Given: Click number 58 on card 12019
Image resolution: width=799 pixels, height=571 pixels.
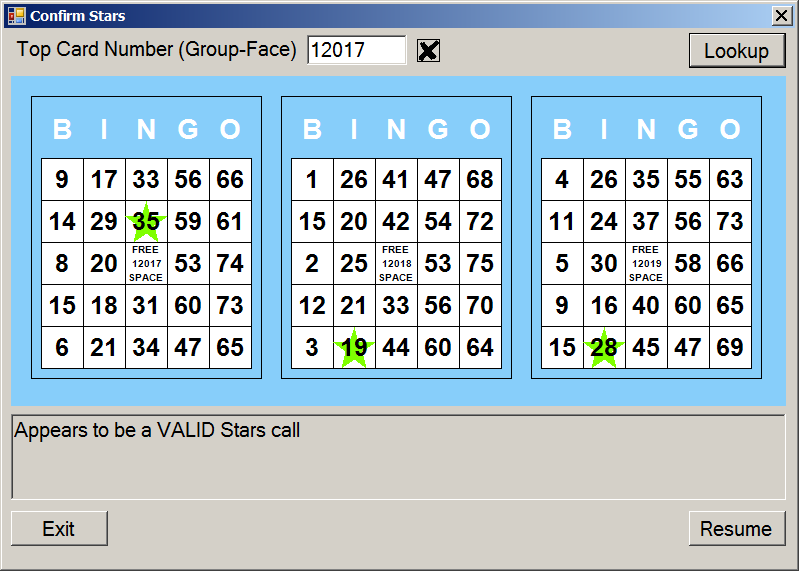Looking at the screenshot, I should coord(688,263).
